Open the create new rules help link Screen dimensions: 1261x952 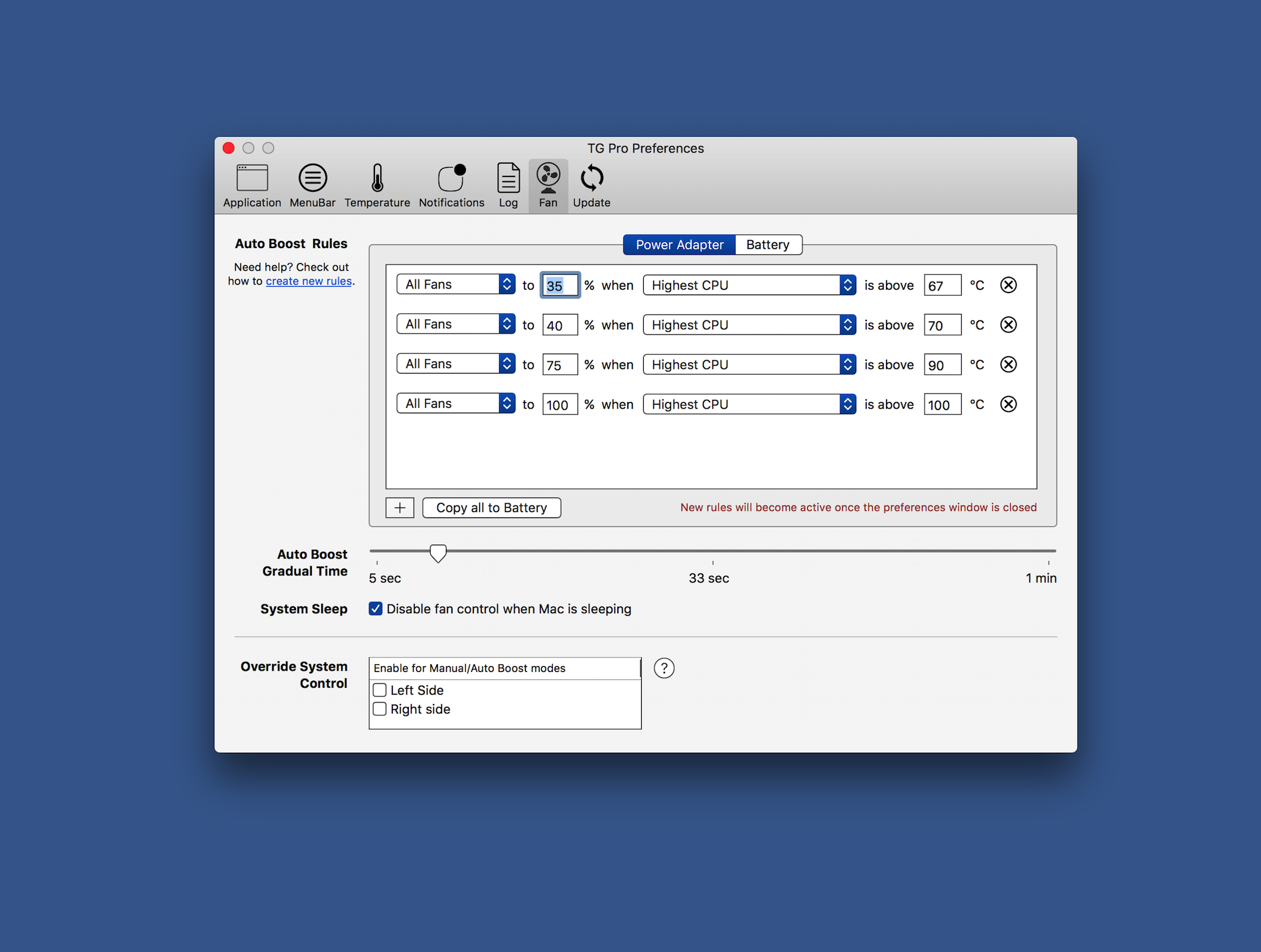pyautogui.click(x=309, y=281)
